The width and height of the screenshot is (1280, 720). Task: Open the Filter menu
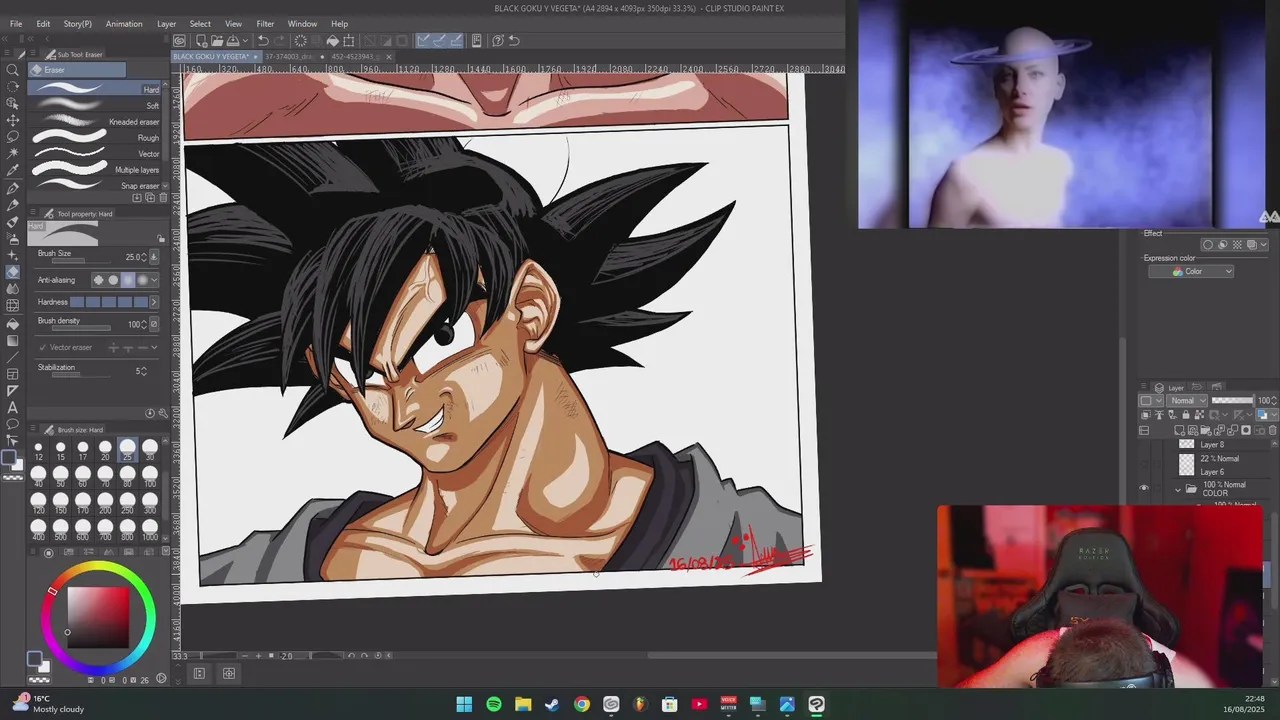tap(265, 24)
